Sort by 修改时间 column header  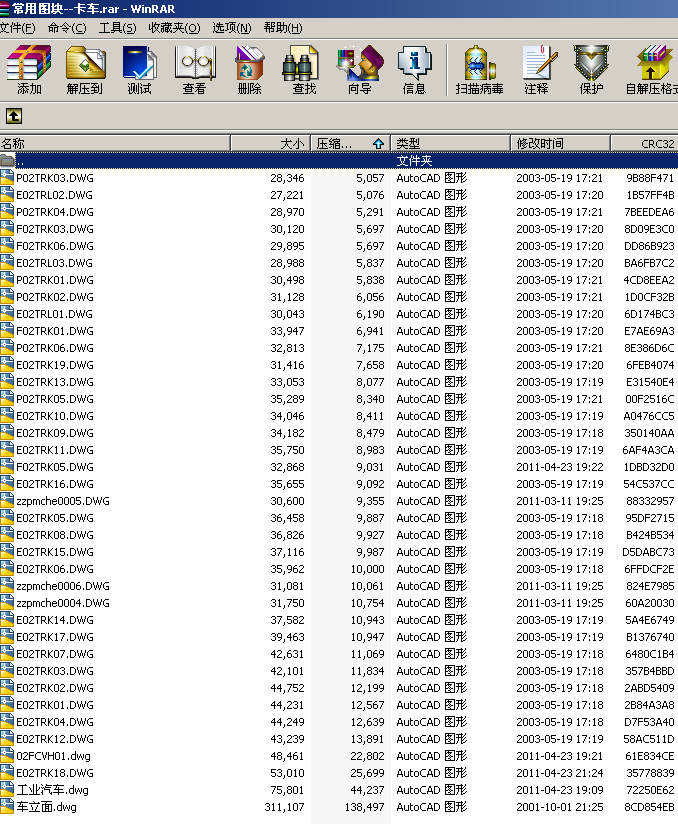pyautogui.click(x=560, y=143)
